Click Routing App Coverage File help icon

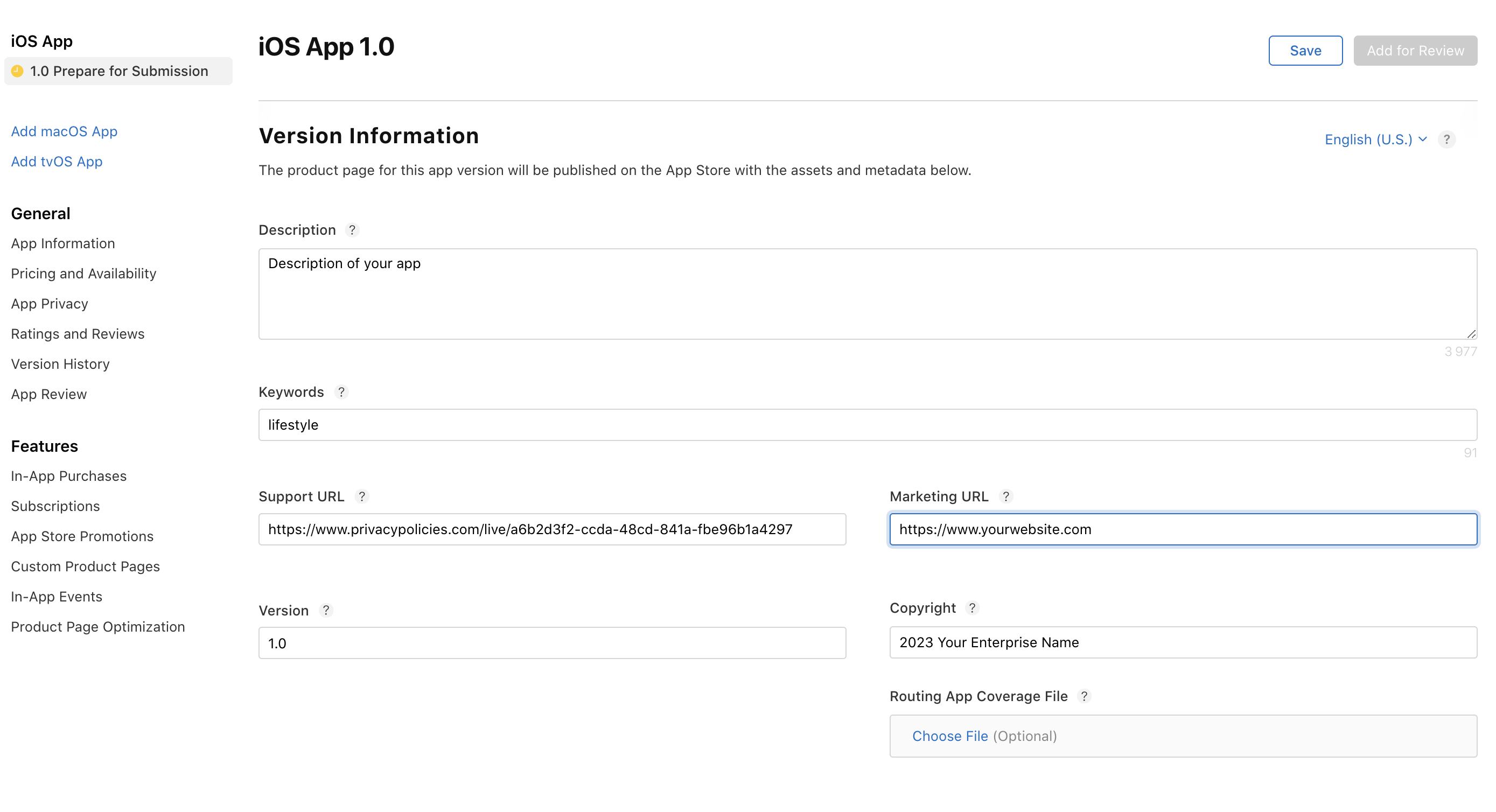tap(1083, 696)
